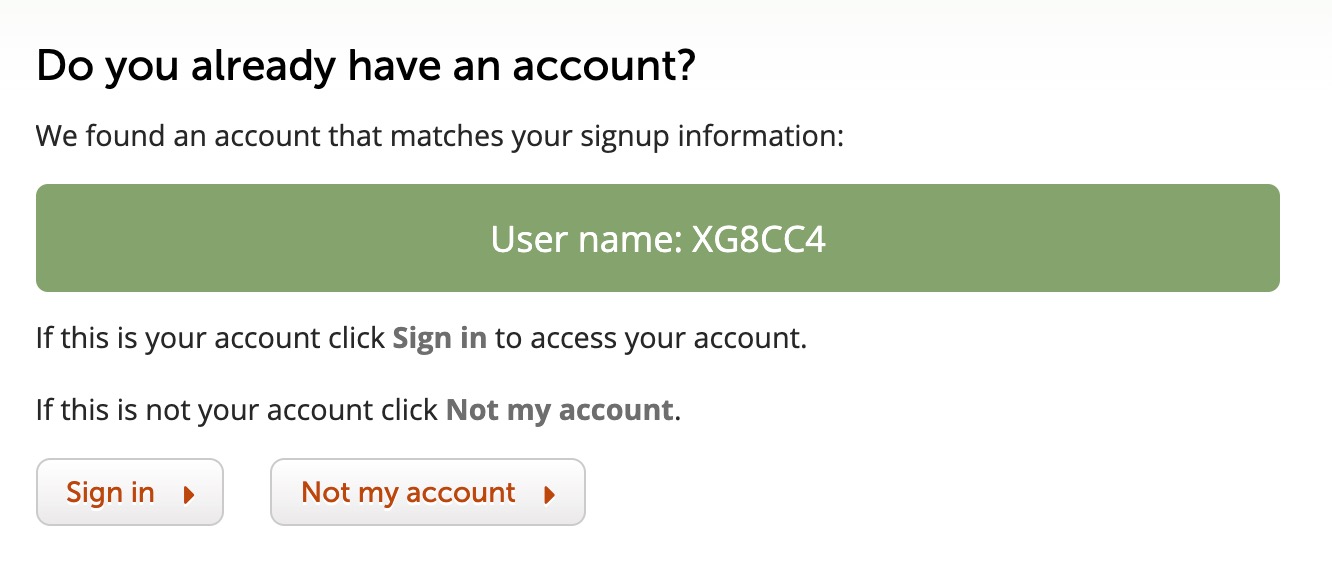The height and width of the screenshot is (586, 1332).
Task: Click the "Sign in" label on the button
Action: (110, 492)
